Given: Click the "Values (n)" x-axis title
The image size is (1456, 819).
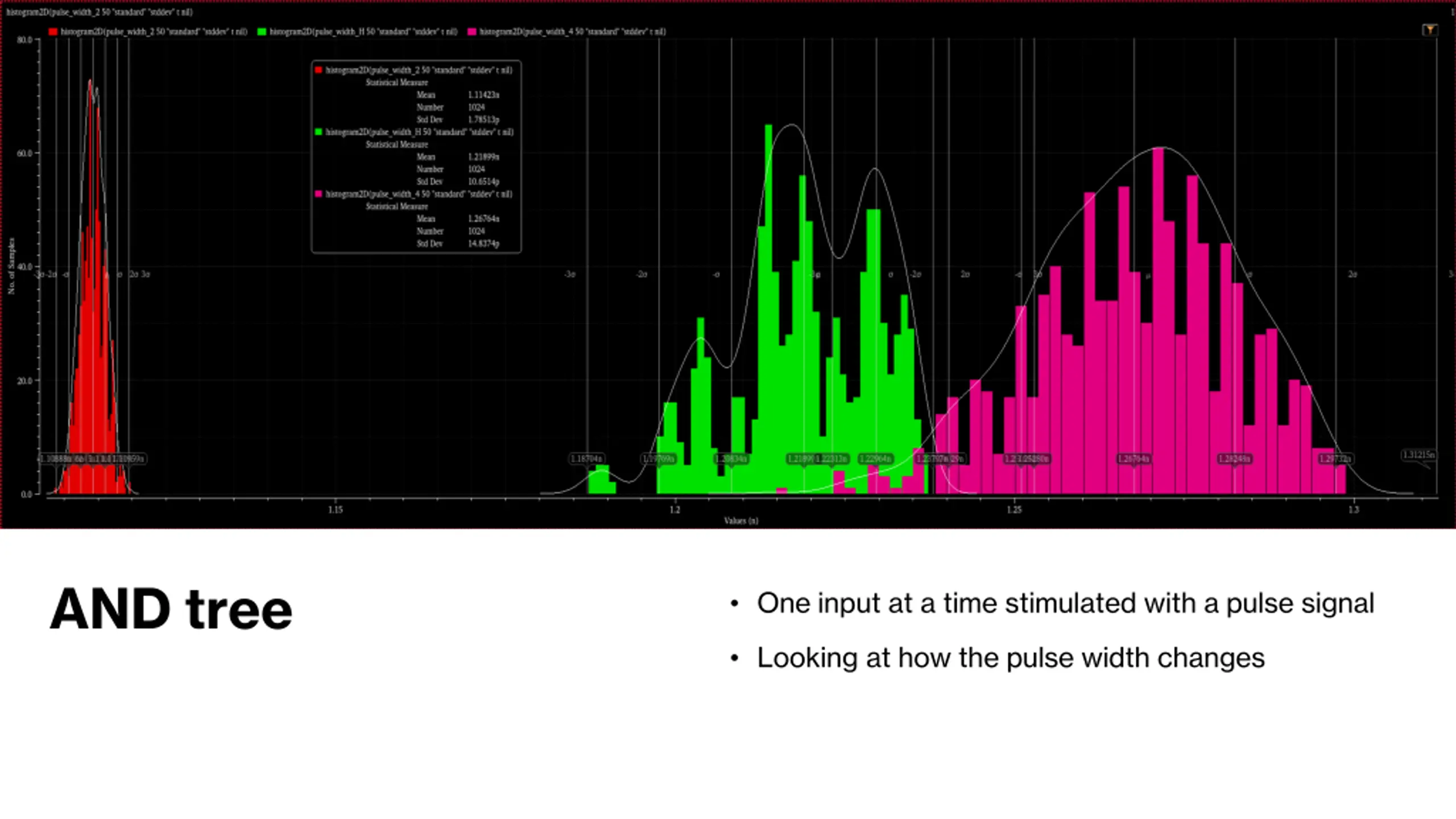Looking at the screenshot, I should [x=741, y=520].
